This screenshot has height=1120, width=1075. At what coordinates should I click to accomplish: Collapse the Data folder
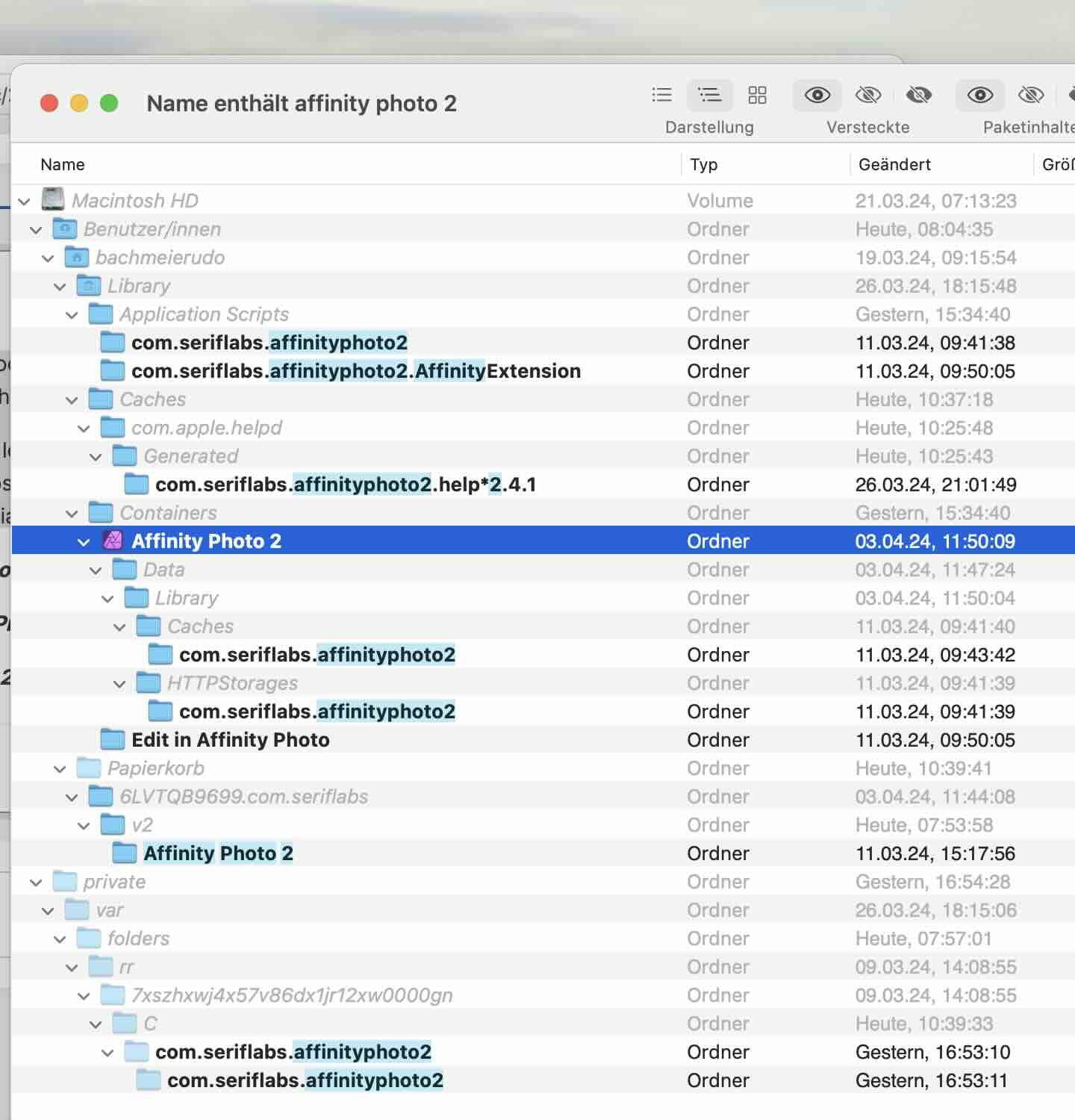coord(96,570)
